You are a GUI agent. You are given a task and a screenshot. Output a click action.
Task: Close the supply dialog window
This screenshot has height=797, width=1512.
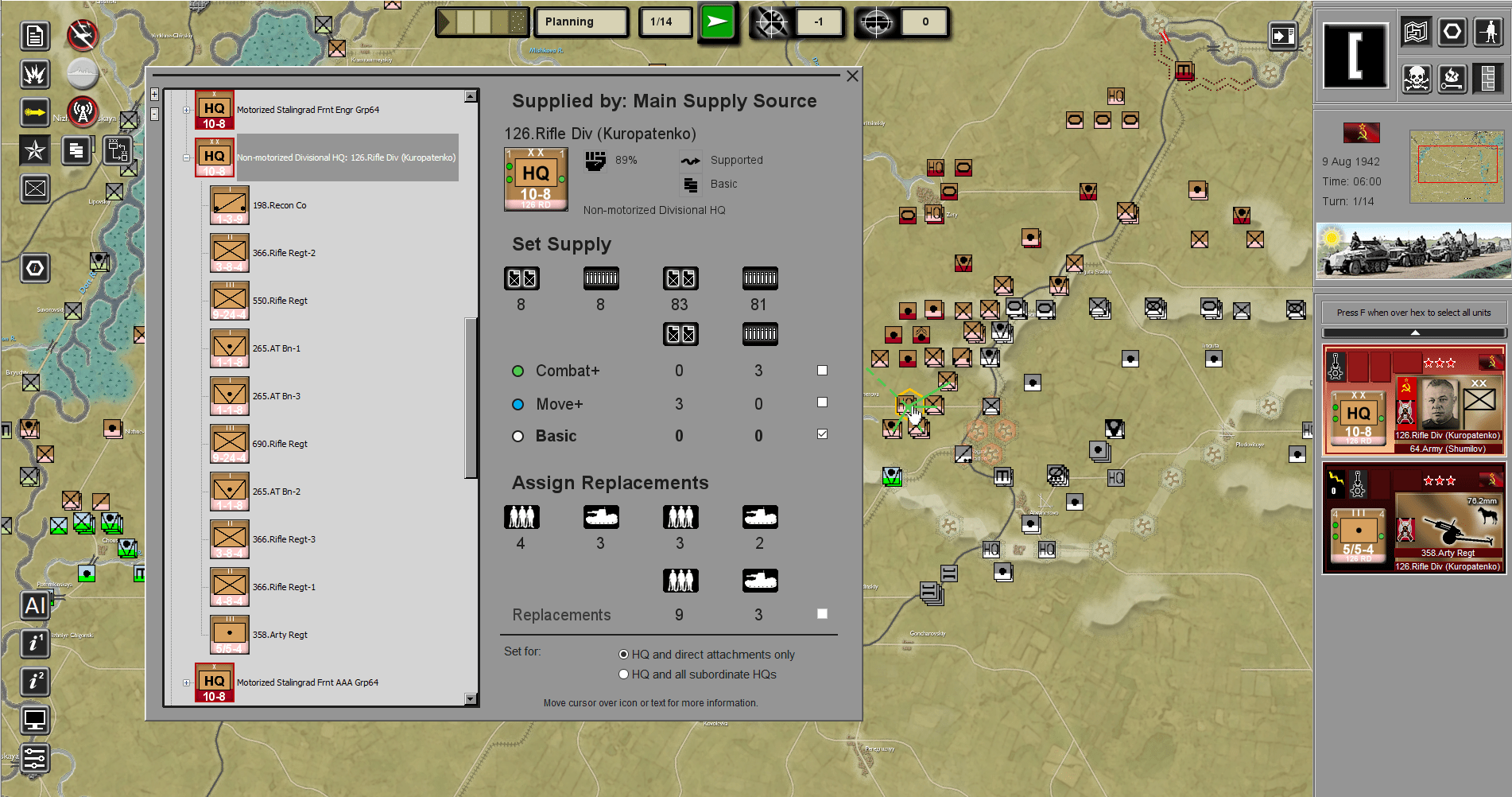click(852, 76)
